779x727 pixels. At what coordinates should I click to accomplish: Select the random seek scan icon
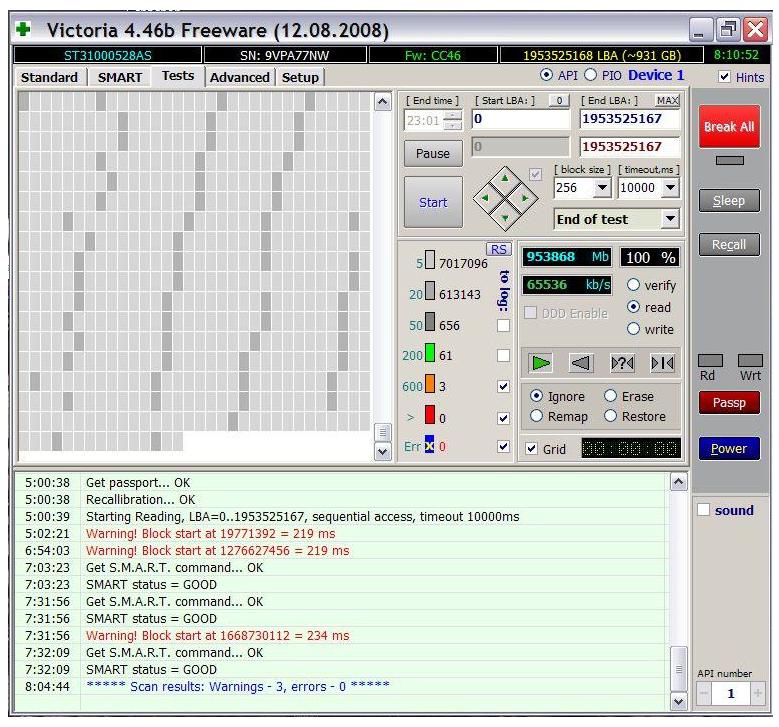click(x=622, y=363)
